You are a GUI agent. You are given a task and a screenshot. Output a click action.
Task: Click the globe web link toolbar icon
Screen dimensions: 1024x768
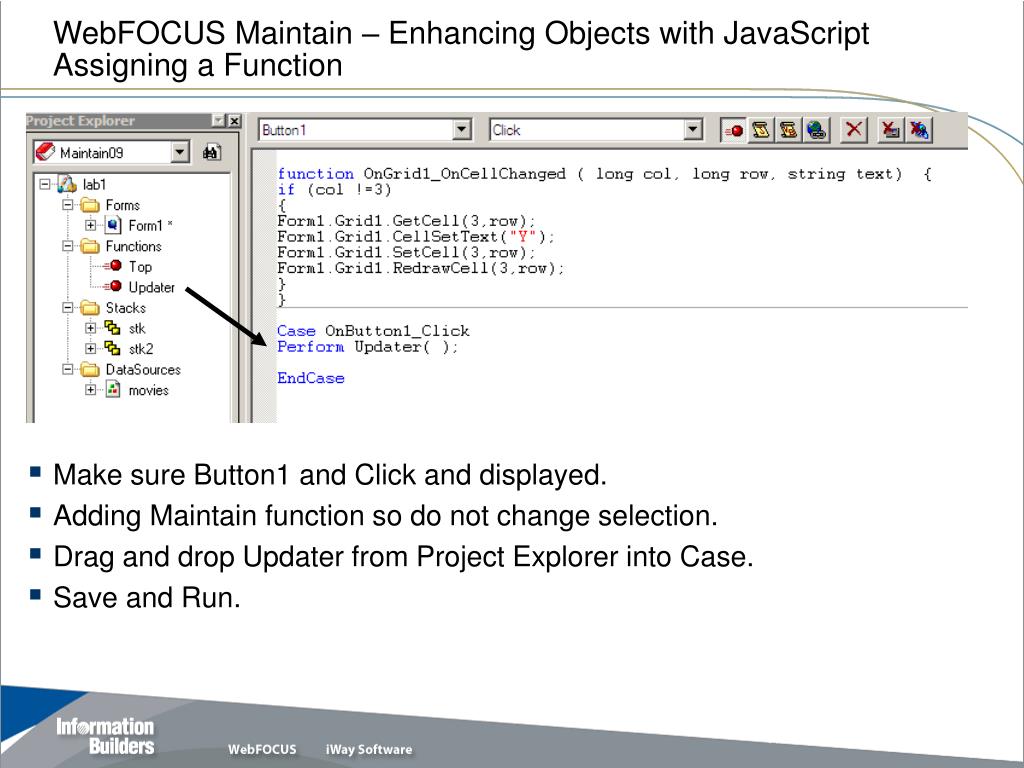[816, 130]
